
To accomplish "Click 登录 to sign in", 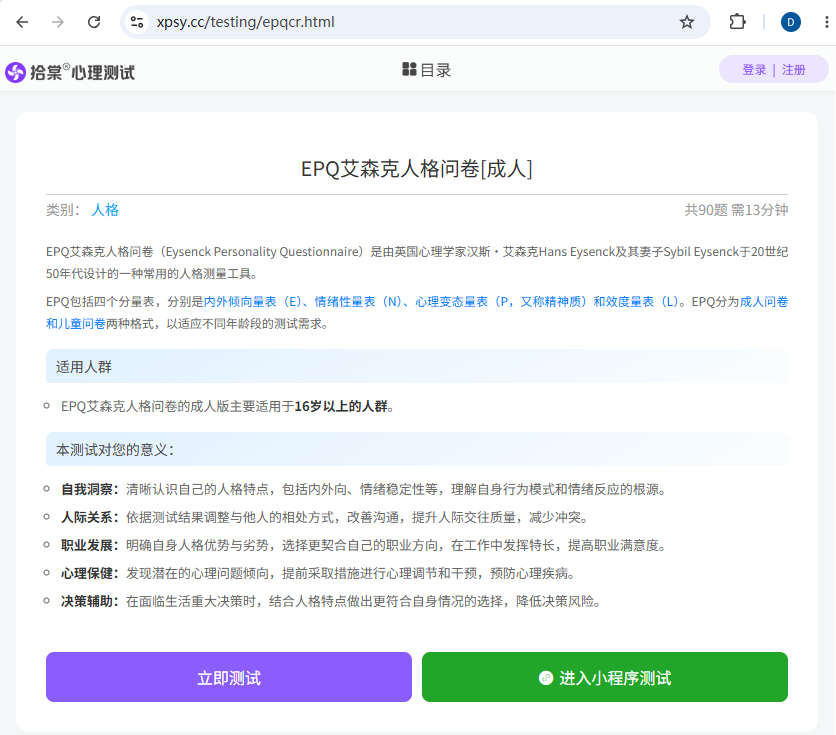I will [x=754, y=70].
